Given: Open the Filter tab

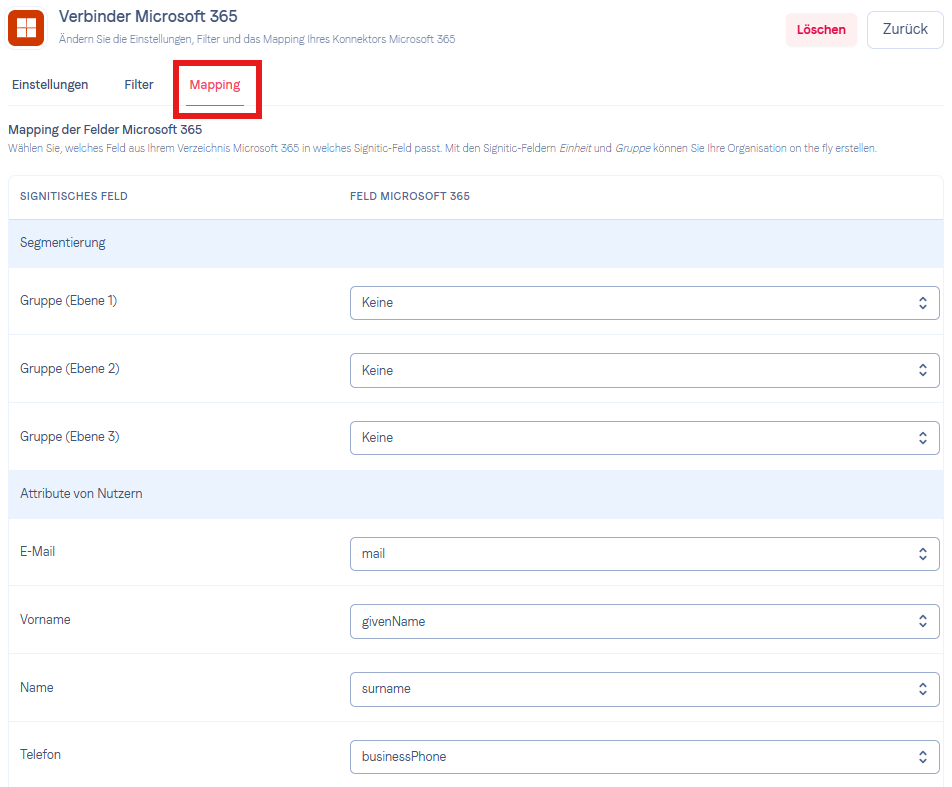Looking at the screenshot, I should tap(138, 84).
